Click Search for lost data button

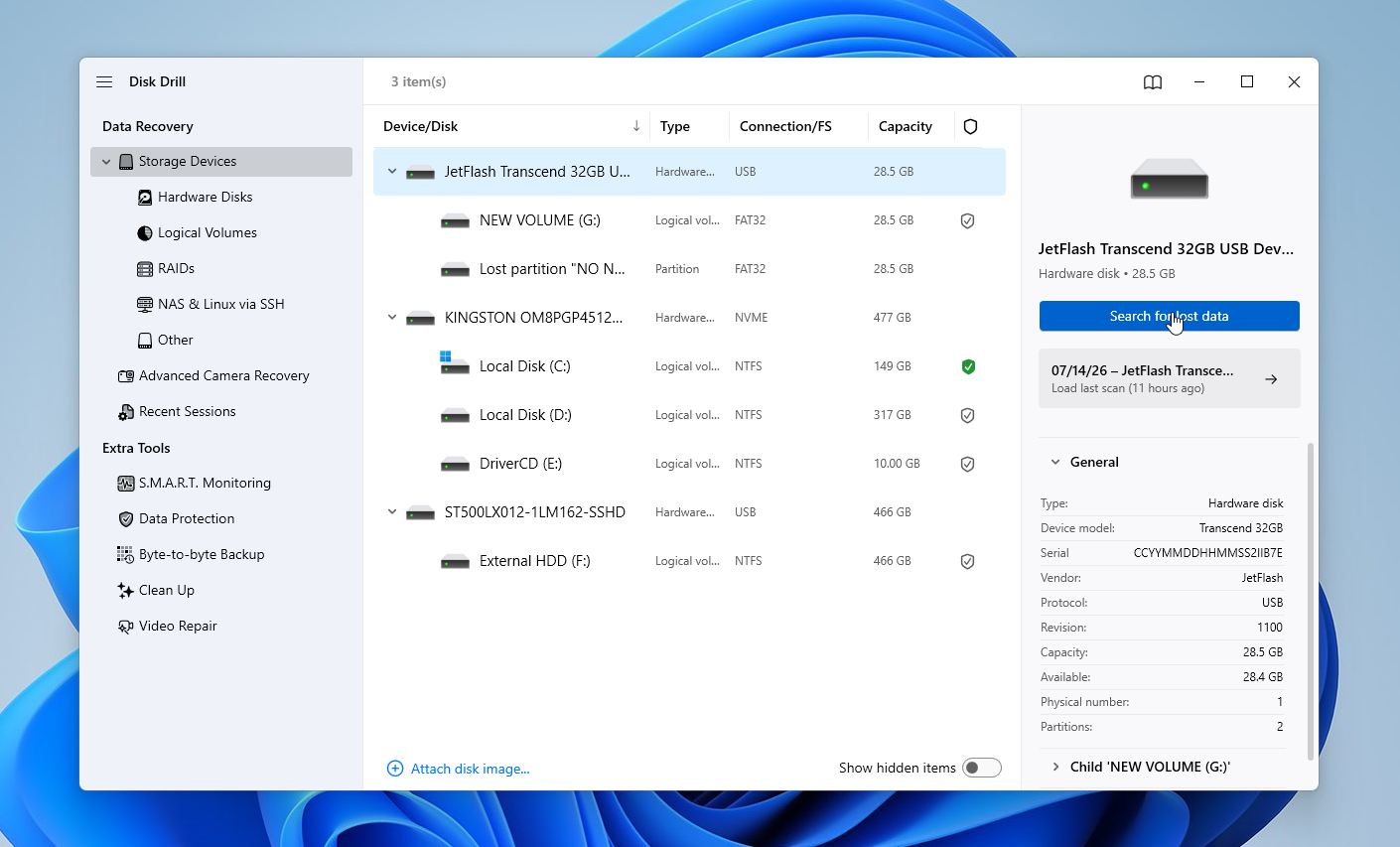click(x=1169, y=316)
